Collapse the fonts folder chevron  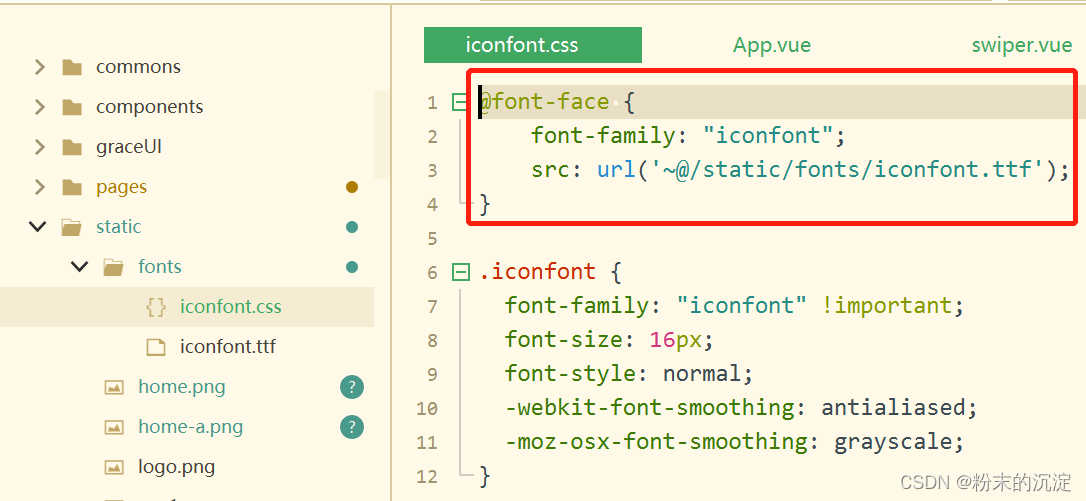pos(80,266)
